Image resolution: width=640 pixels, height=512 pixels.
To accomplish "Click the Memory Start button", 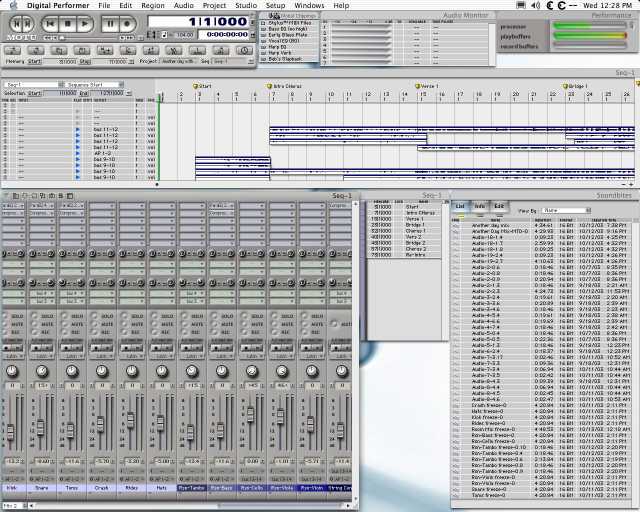I will click(34, 61).
